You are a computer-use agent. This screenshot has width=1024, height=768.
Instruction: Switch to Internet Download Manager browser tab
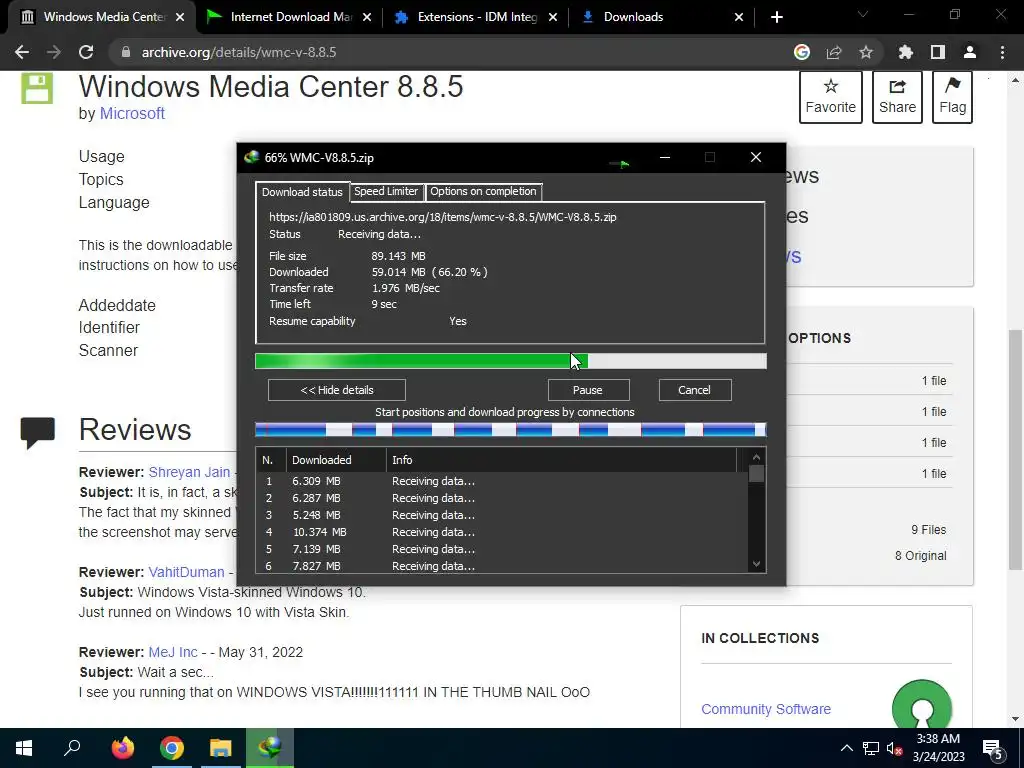click(x=289, y=17)
